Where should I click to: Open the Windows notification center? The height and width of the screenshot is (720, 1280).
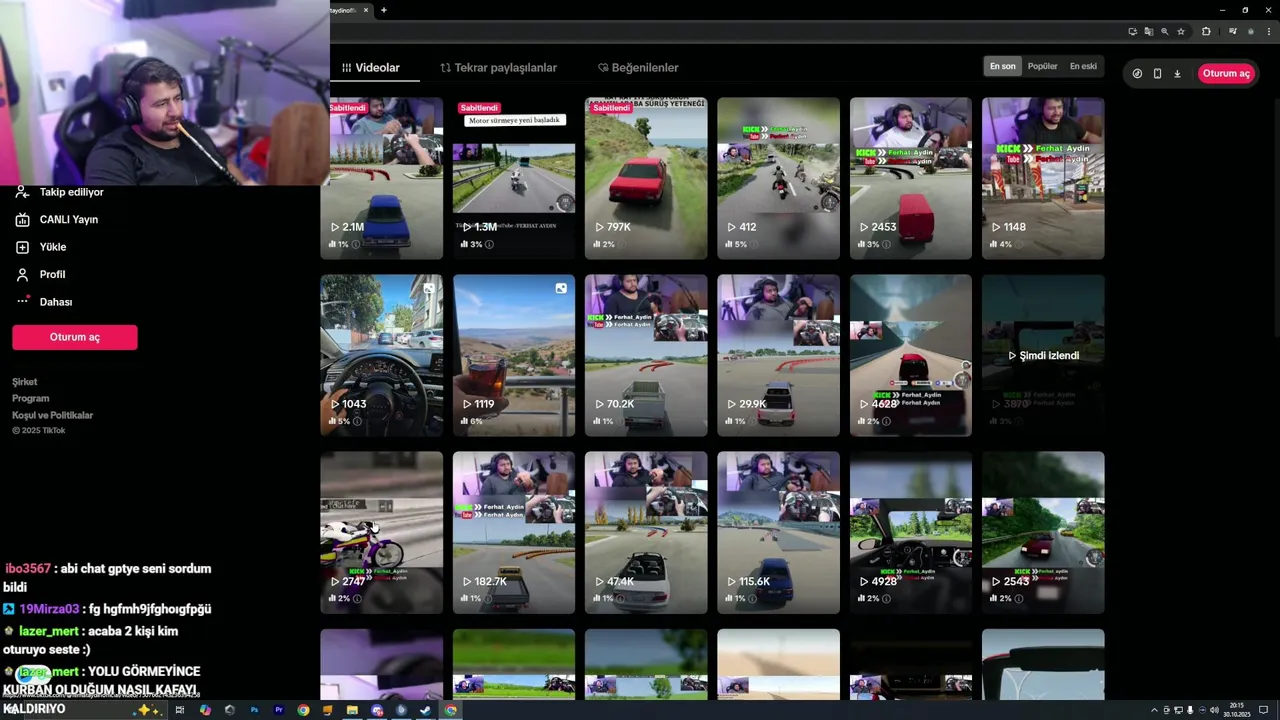pyautogui.click(x=1264, y=710)
